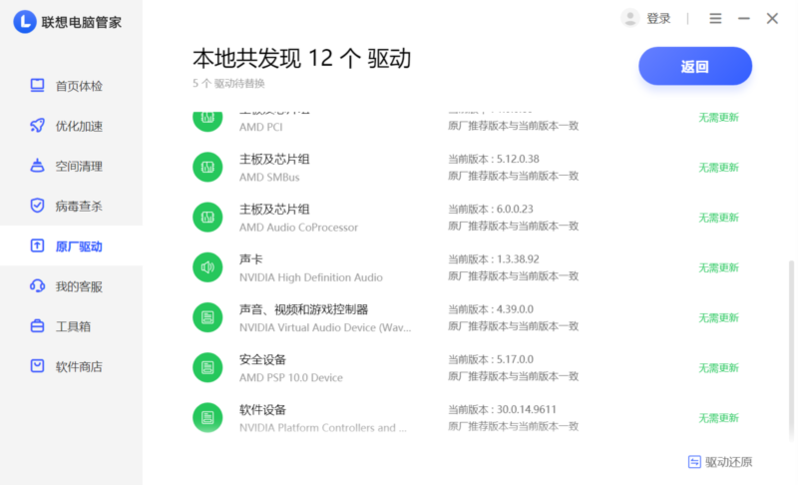The image size is (798, 485).
Task: Click the 我的客服 headset icon
Action: point(37,287)
